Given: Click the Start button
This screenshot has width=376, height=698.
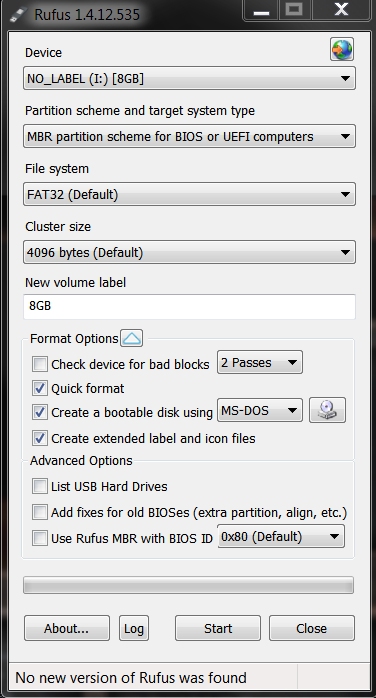Looking at the screenshot, I should coord(218,628).
